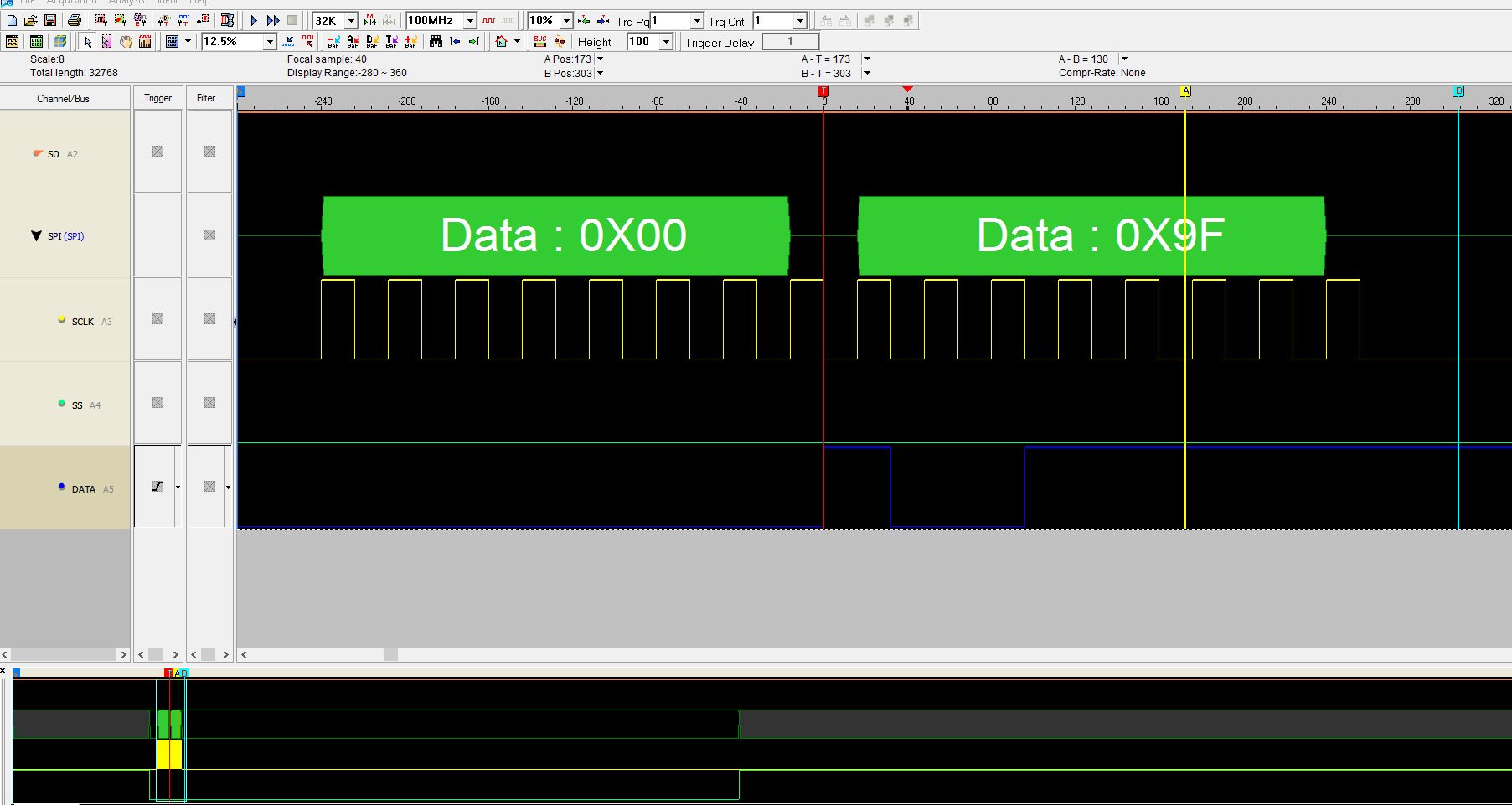
Task: Collapse the SPI bus channel group
Action: click(x=36, y=236)
